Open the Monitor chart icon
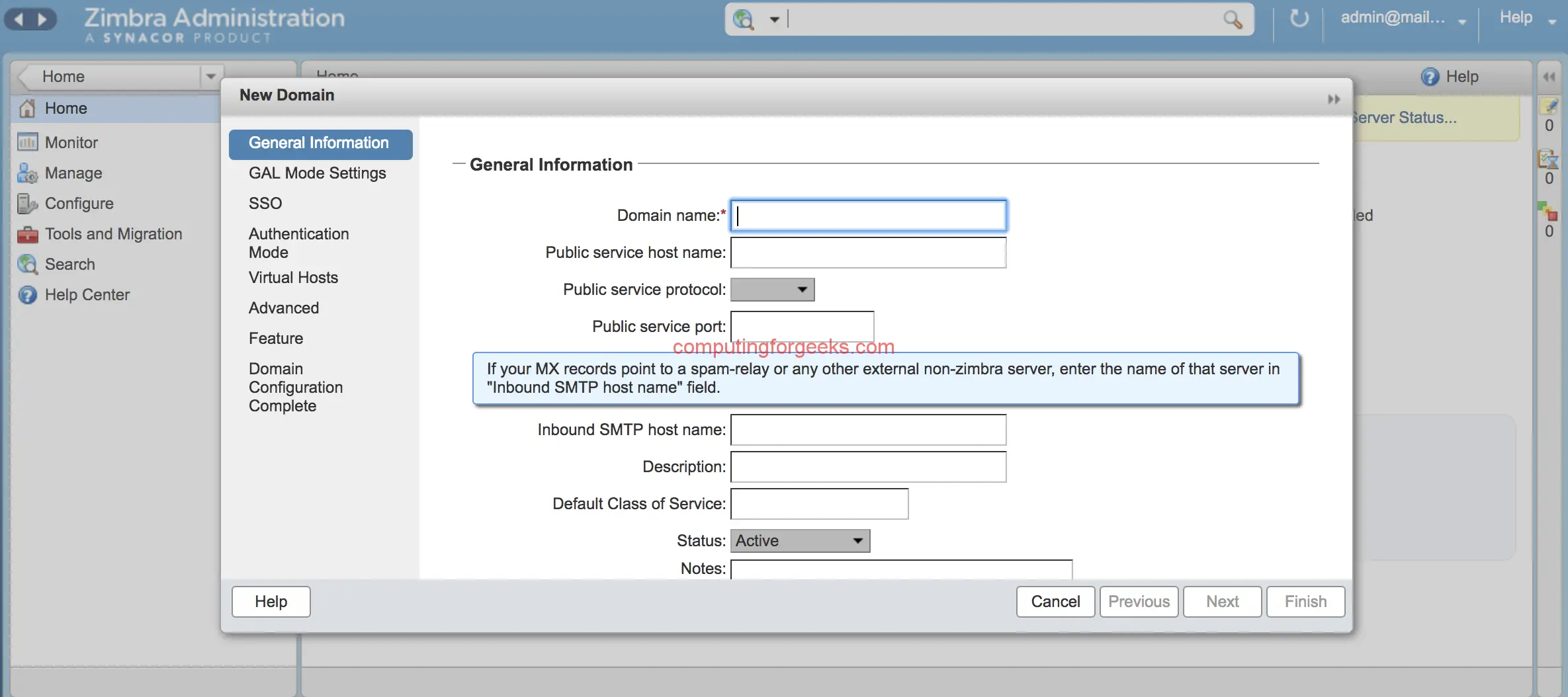This screenshot has width=1568, height=697. pos(27,142)
